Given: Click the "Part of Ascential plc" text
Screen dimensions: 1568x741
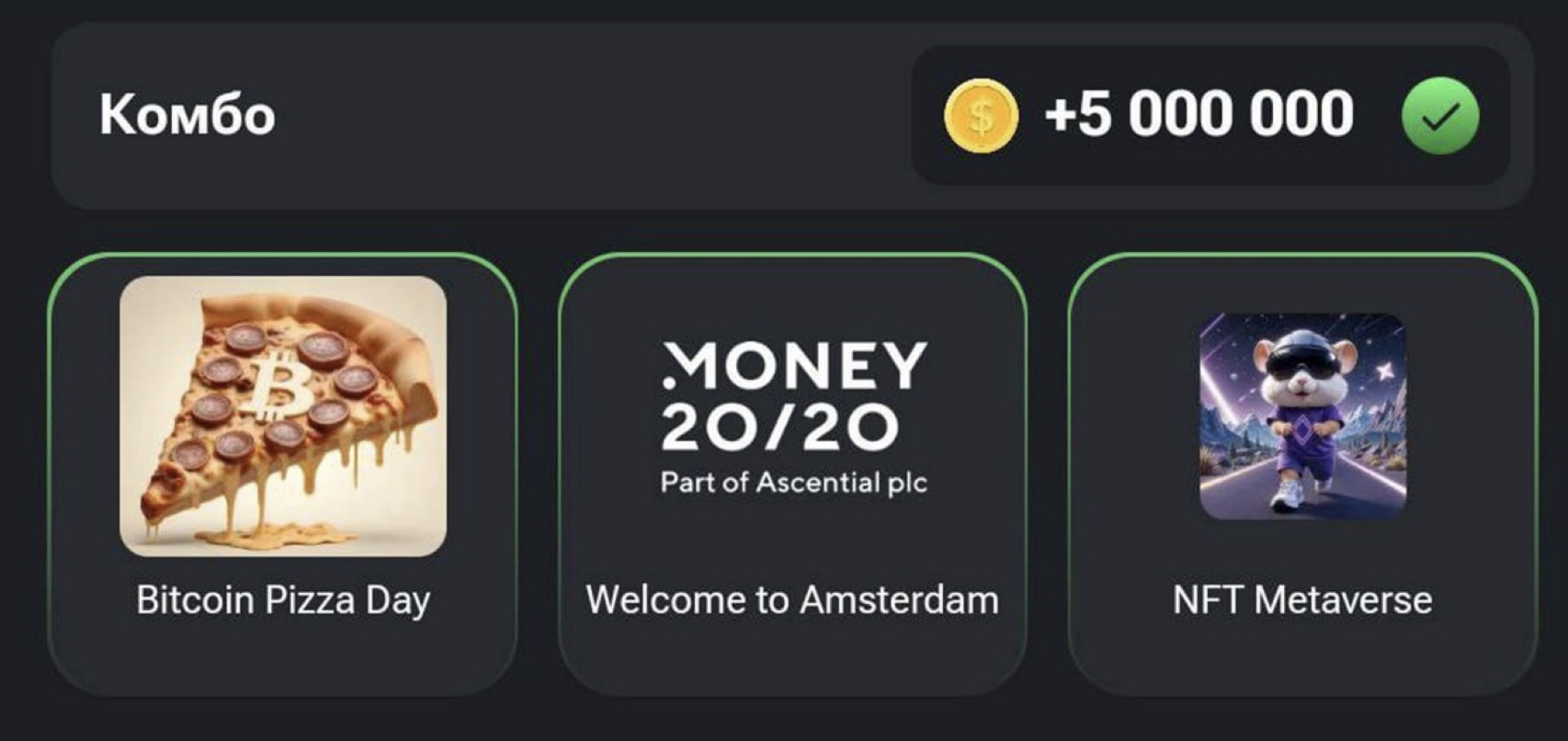Looking at the screenshot, I should tap(793, 483).
